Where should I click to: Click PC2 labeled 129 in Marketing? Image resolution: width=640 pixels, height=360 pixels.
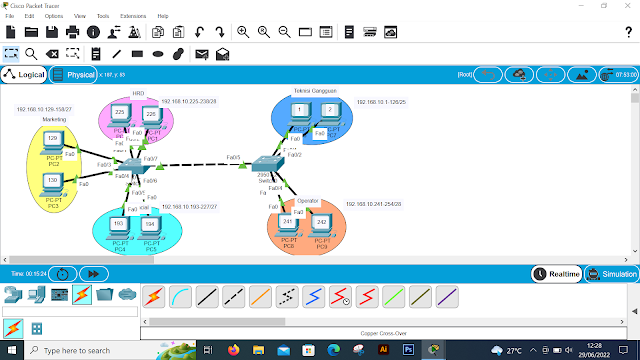[53, 143]
